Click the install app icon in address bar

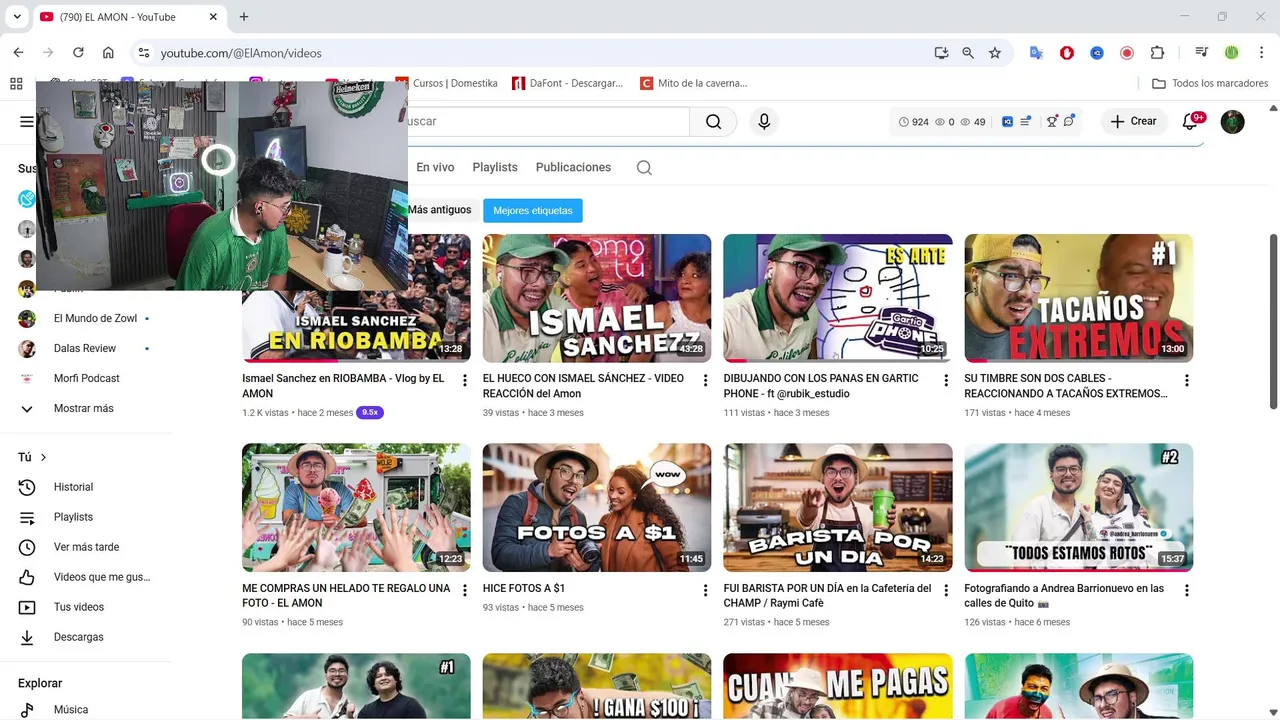pos(941,53)
